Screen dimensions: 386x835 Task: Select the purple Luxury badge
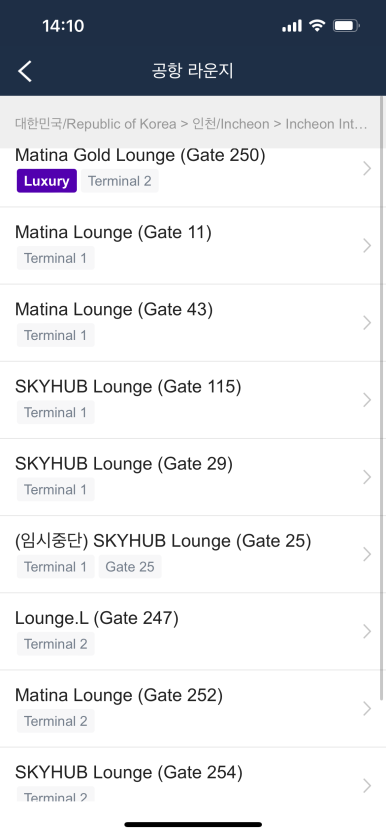click(47, 181)
